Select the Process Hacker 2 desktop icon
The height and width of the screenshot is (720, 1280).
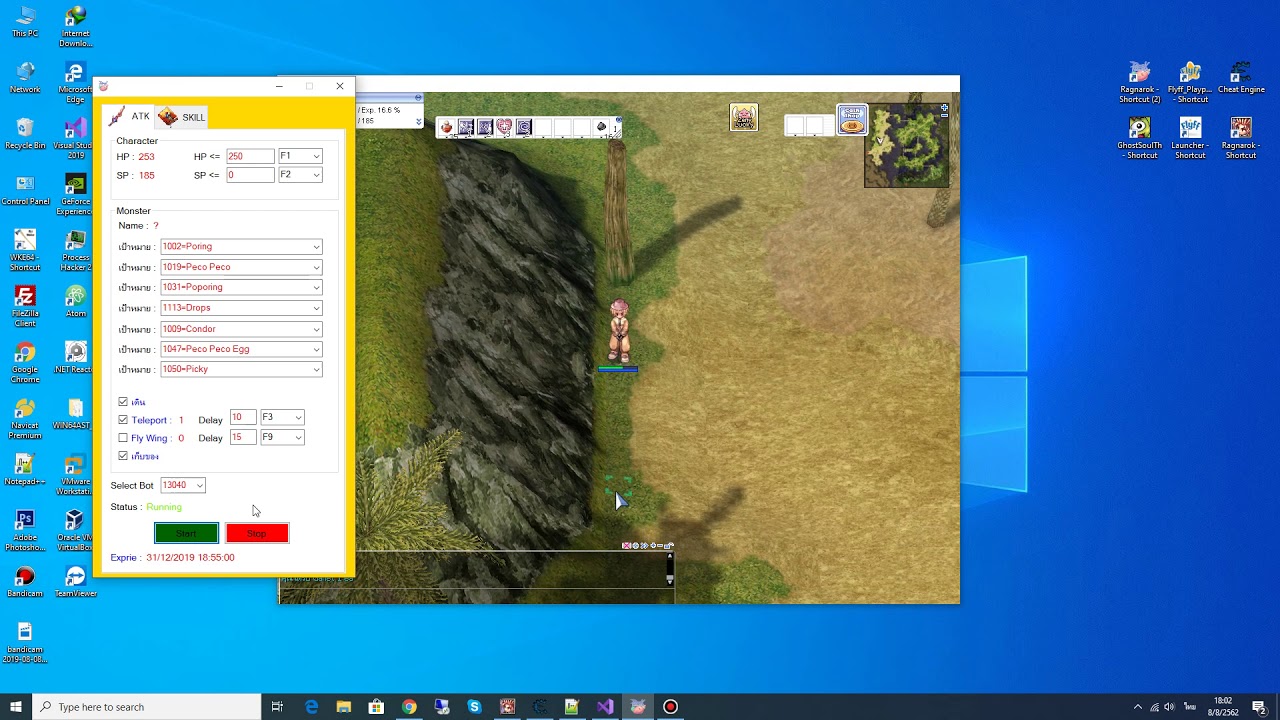(x=75, y=251)
